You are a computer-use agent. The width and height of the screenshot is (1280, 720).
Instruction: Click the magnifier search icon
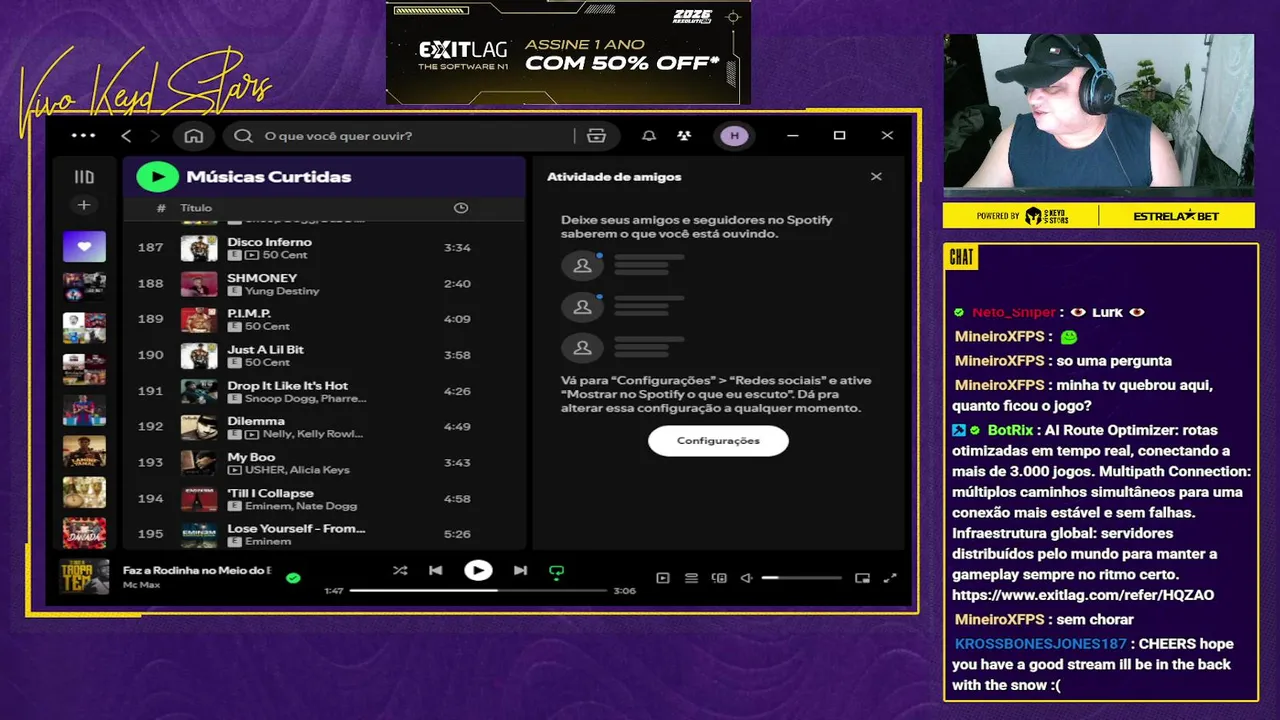click(243, 136)
